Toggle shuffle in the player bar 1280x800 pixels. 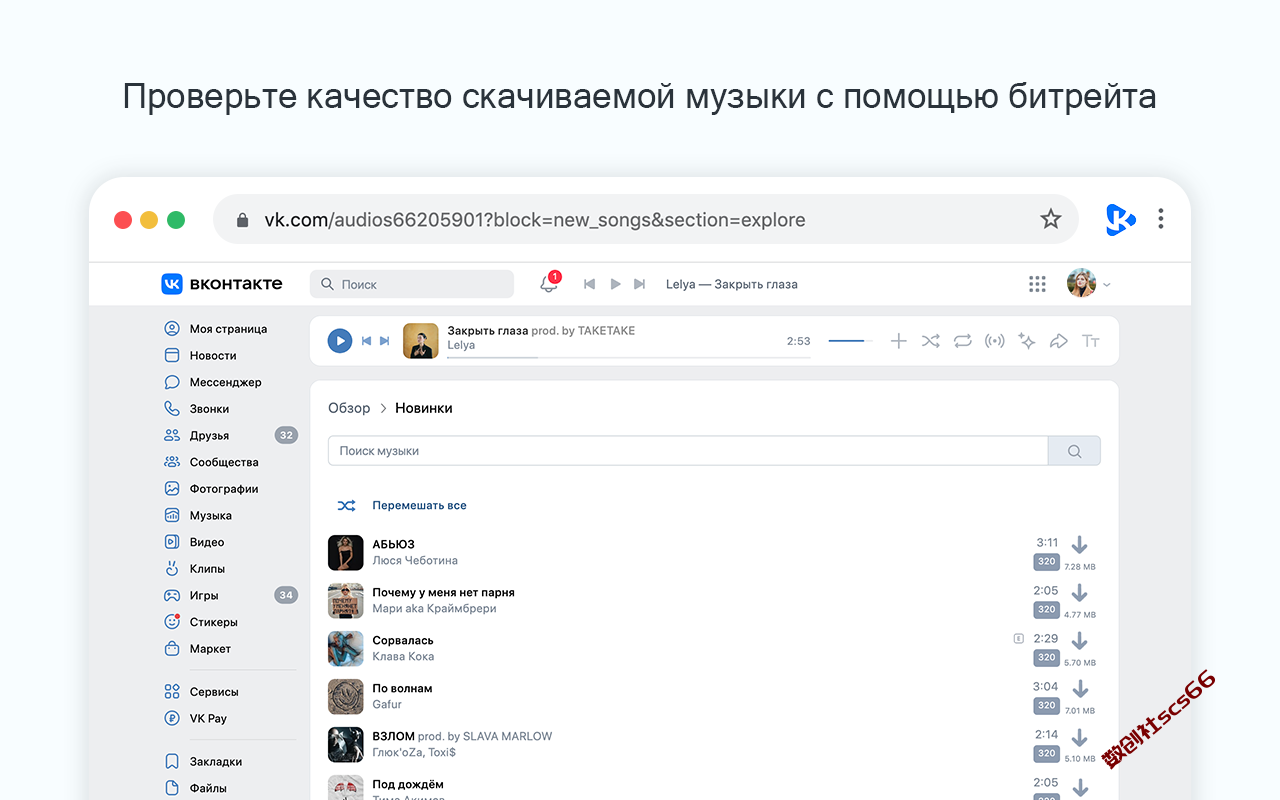(930, 341)
